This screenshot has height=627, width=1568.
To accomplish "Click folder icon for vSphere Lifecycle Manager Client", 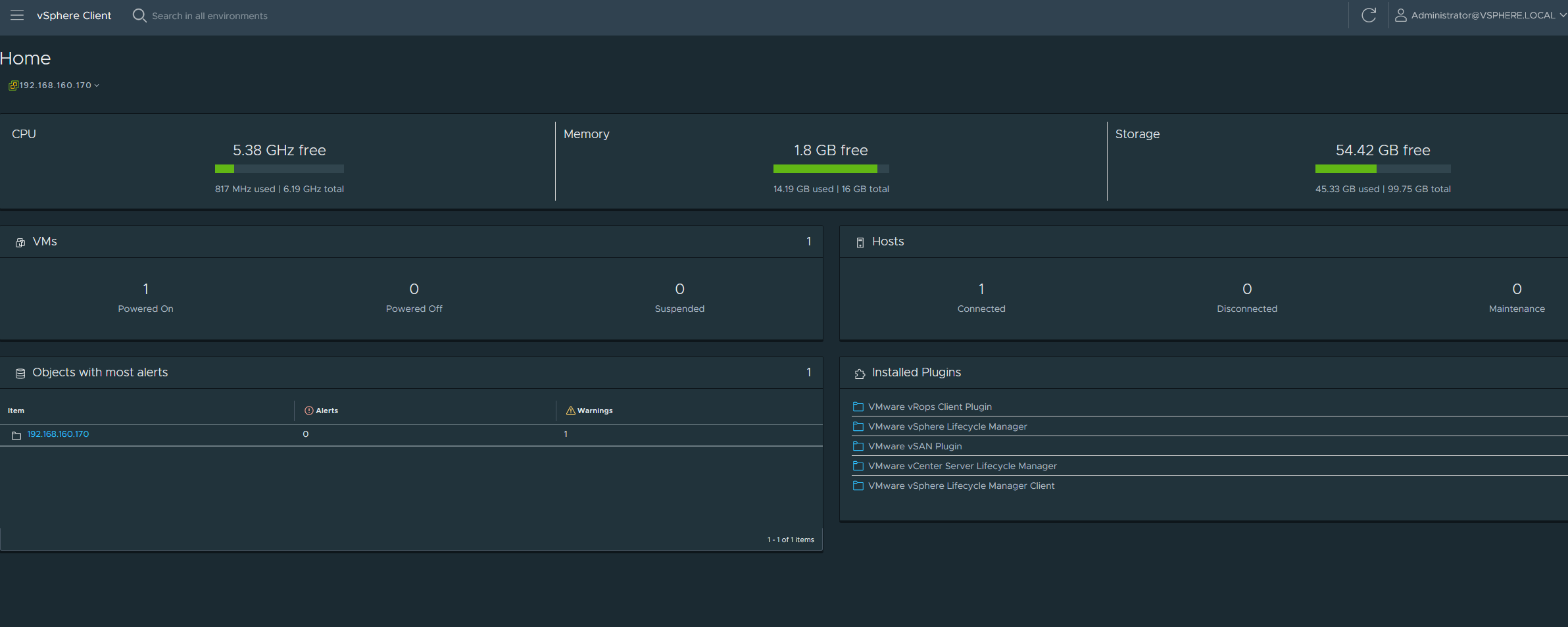I will point(858,486).
